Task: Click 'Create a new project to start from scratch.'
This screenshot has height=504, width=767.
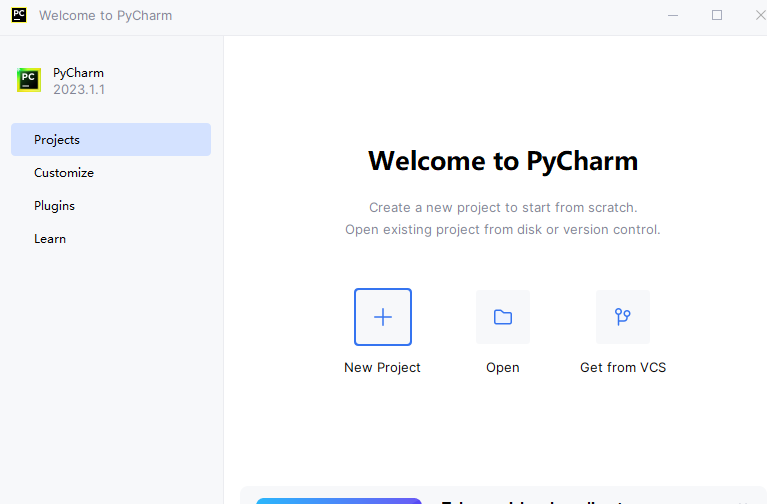Action: click(x=503, y=207)
